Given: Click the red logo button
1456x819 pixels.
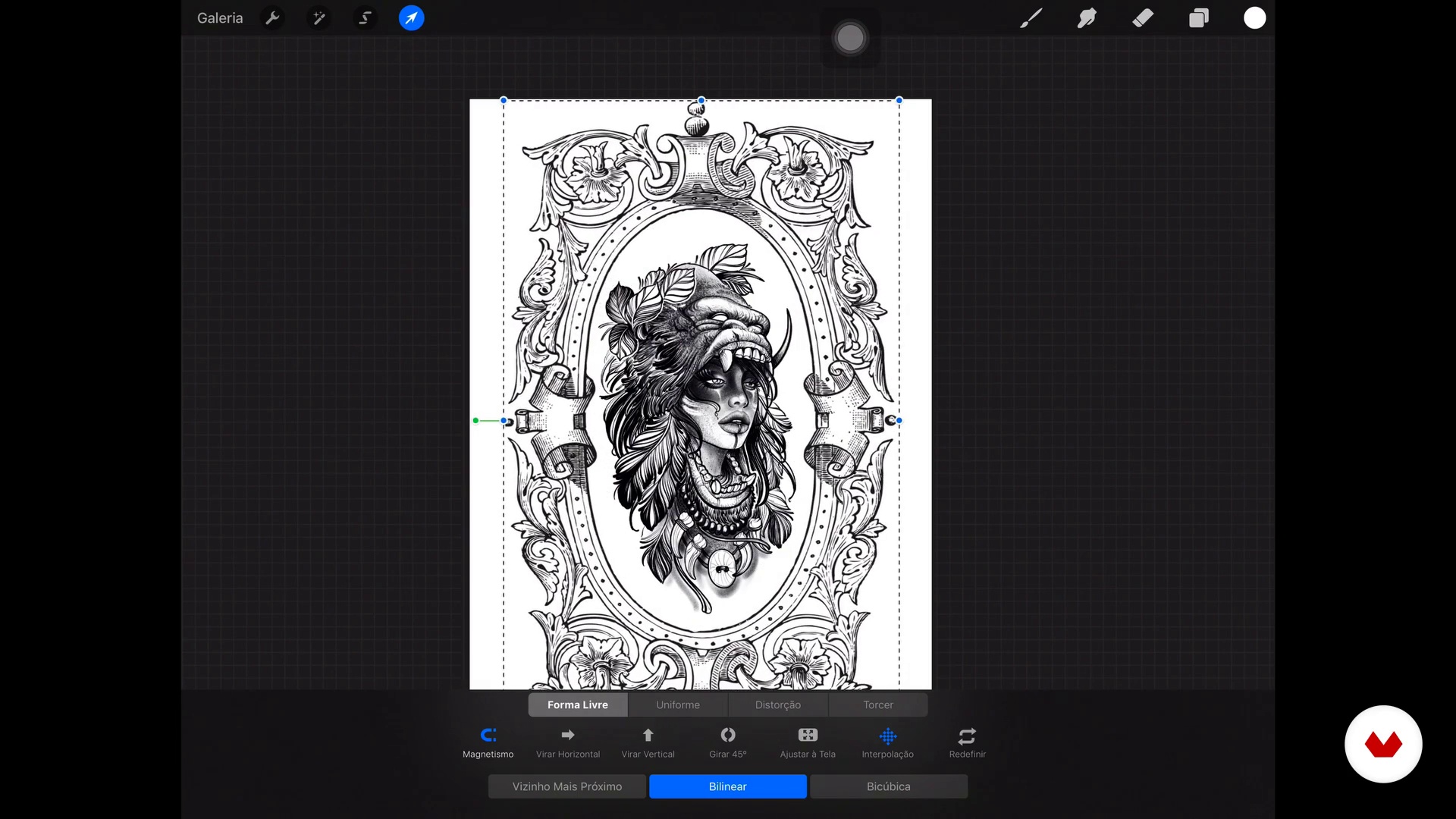Looking at the screenshot, I should [1383, 744].
